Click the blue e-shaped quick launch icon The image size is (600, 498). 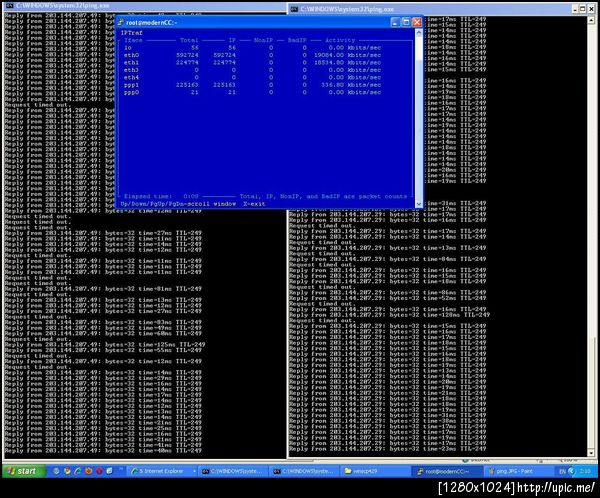(x=78, y=471)
